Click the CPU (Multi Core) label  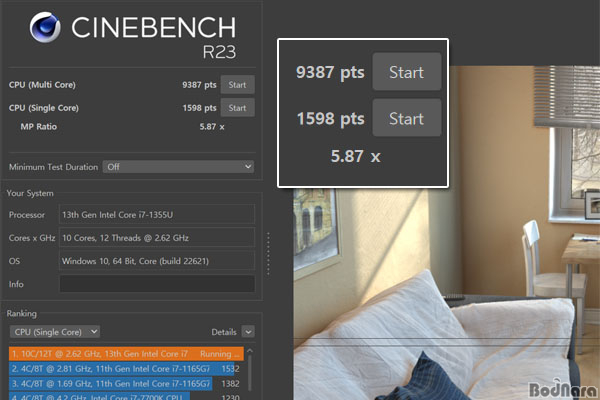(x=42, y=85)
